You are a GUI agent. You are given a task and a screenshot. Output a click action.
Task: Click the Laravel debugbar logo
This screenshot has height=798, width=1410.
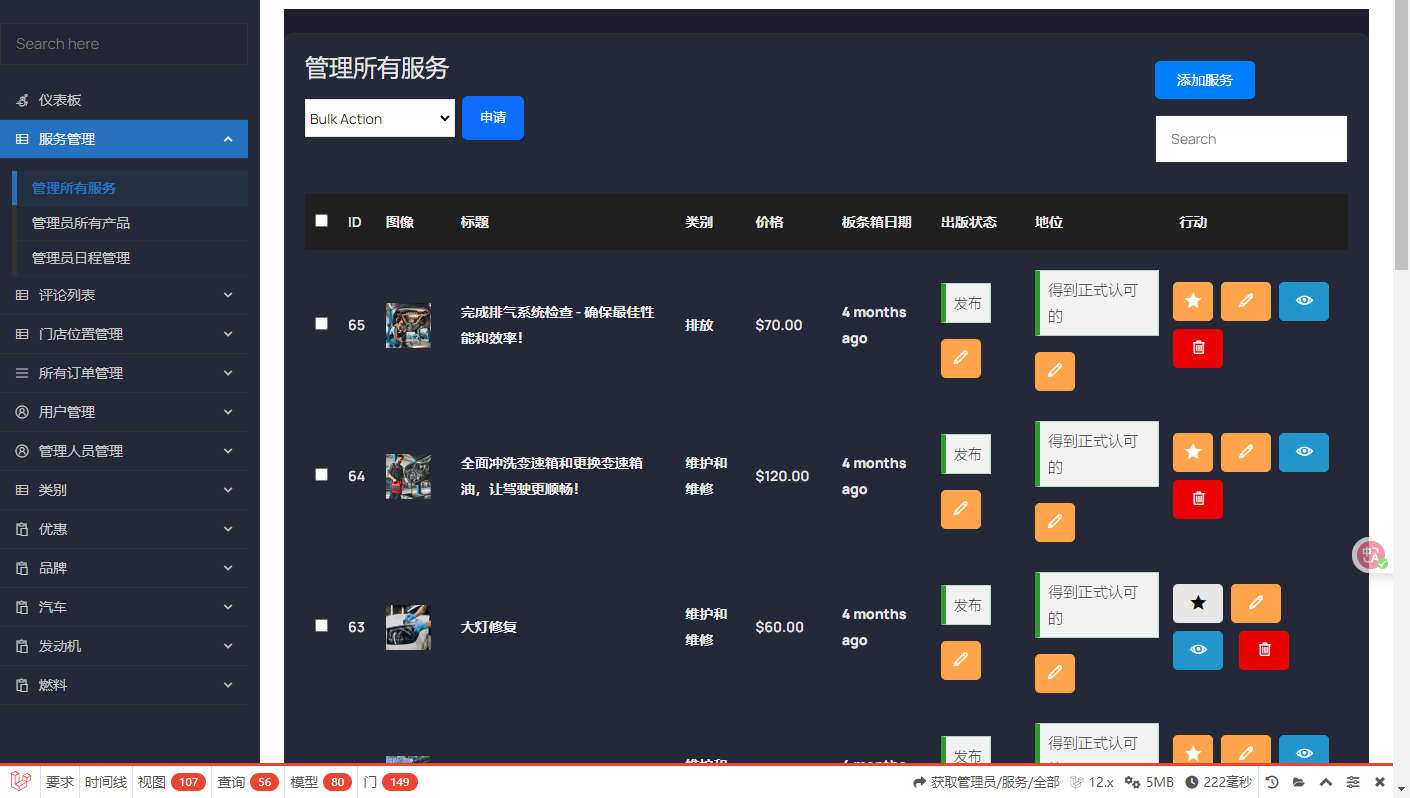tap(20, 782)
